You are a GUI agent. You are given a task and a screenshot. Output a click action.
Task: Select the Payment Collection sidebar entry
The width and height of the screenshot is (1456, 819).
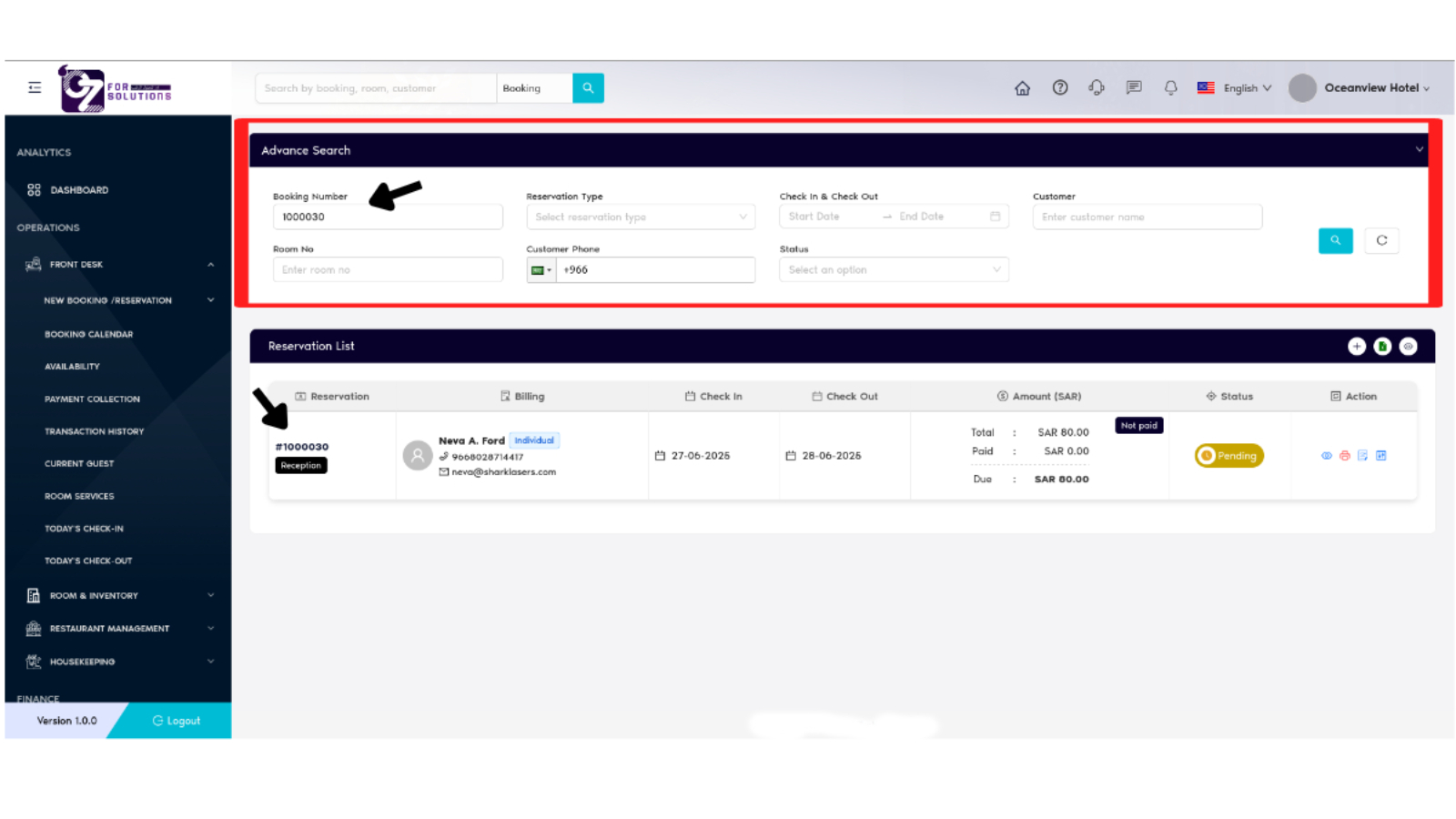(92, 399)
